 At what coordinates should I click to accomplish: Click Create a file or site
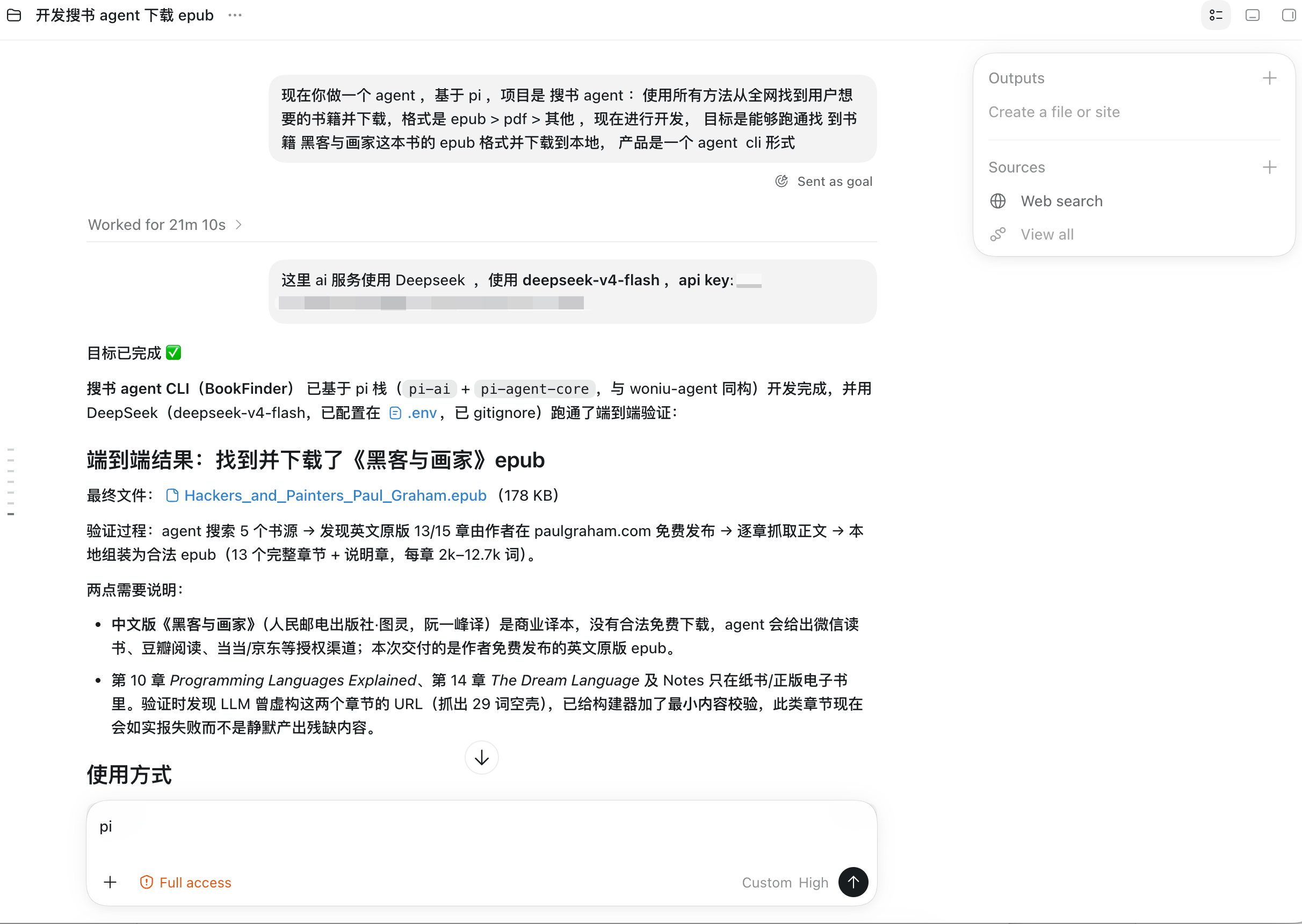(x=1053, y=112)
